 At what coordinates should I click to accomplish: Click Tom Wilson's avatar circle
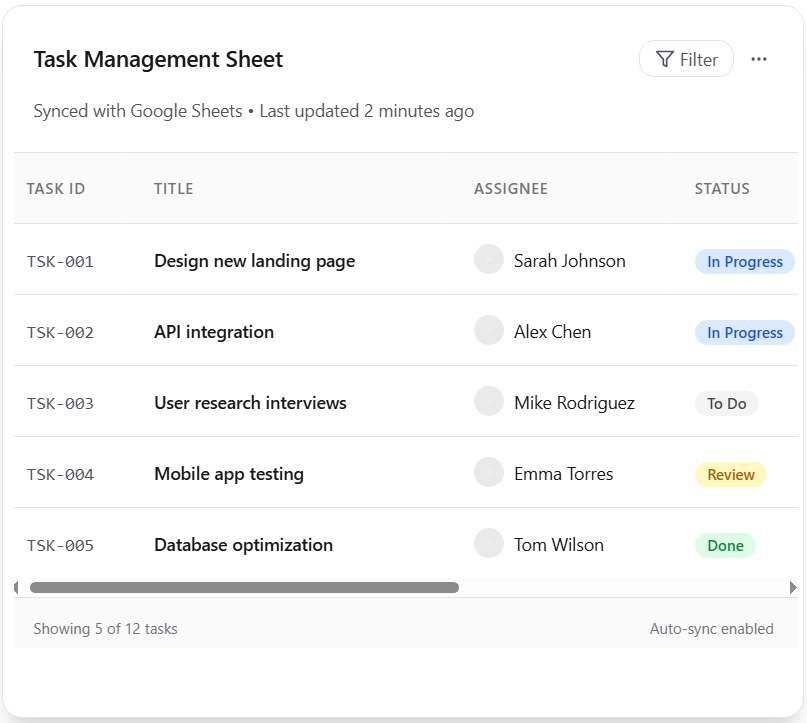tap(488, 543)
